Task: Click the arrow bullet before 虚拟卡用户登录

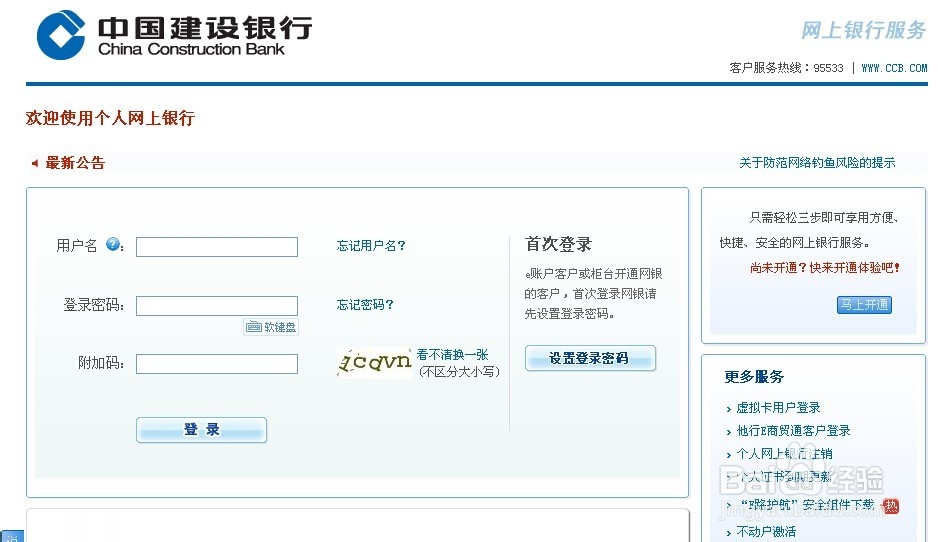Action: click(729, 409)
